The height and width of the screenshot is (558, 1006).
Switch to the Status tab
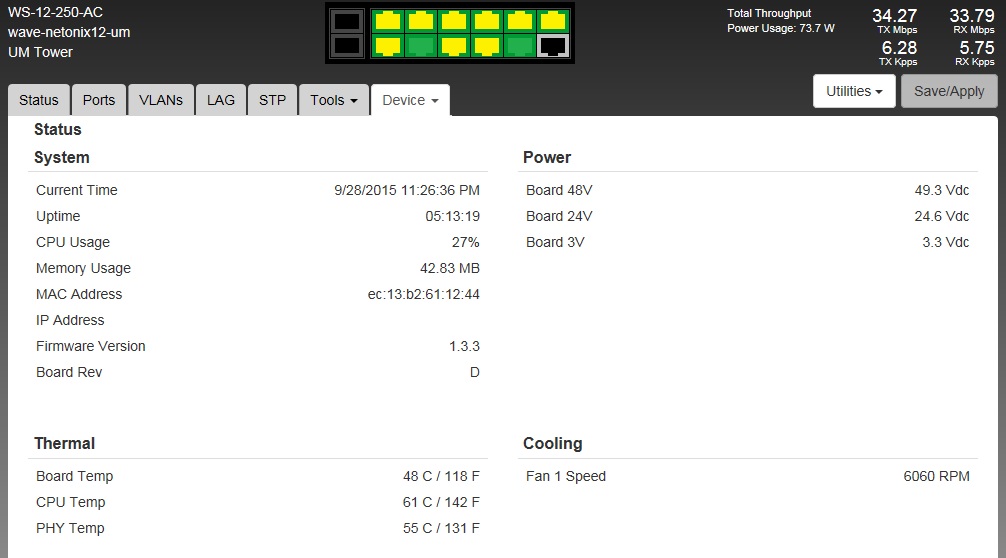point(39,100)
